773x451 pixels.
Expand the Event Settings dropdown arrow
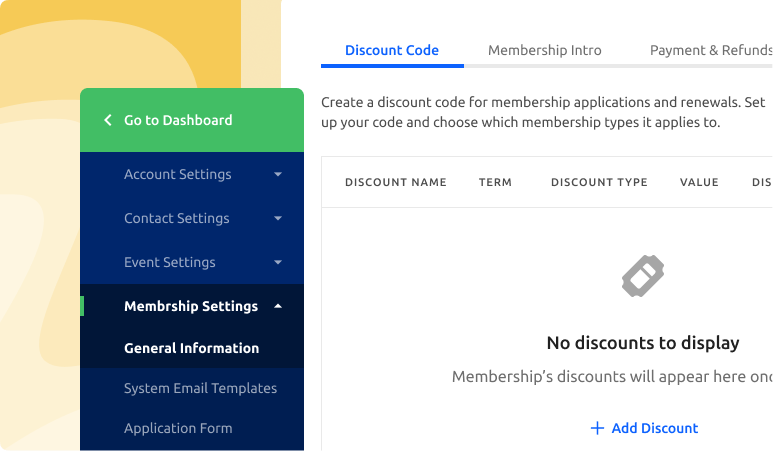click(x=278, y=262)
